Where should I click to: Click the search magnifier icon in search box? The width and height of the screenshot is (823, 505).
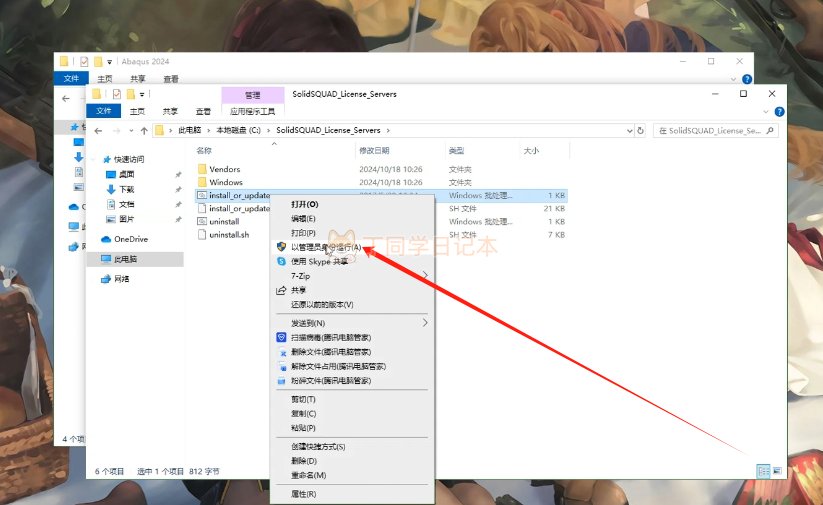[769, 131]
